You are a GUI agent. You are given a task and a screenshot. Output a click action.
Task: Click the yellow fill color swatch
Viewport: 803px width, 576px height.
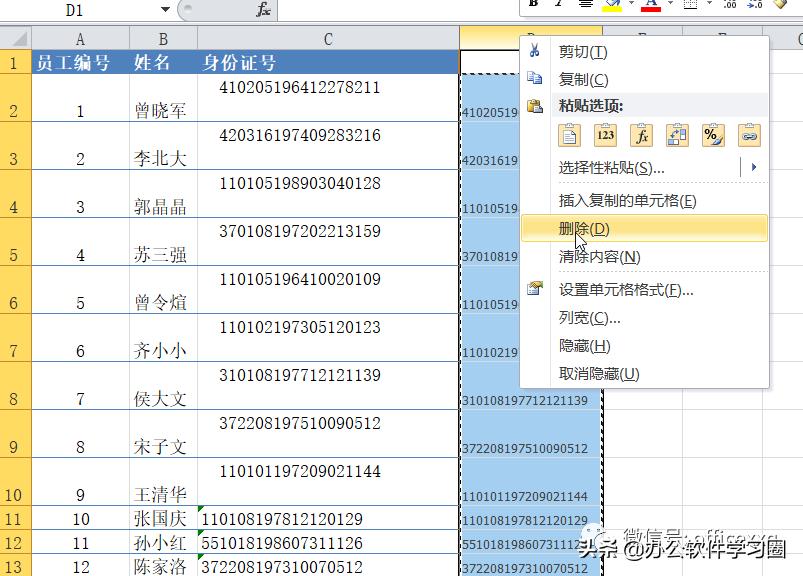pos(611,12)
